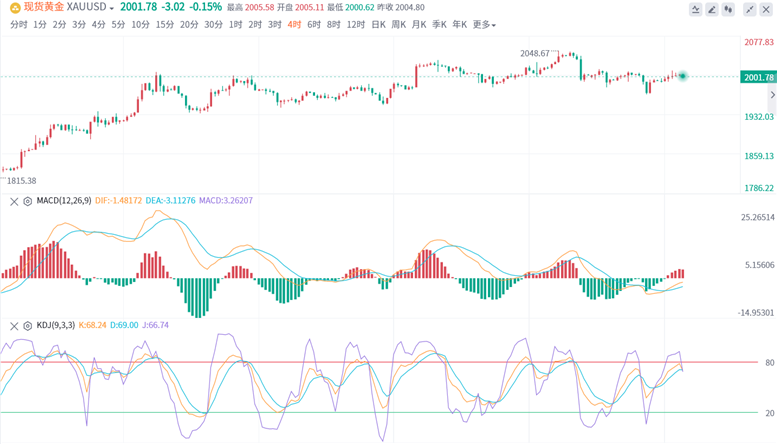777x444 pixels.
Task: Click the 2048.67 high price annotation
Action: point(535,53)
